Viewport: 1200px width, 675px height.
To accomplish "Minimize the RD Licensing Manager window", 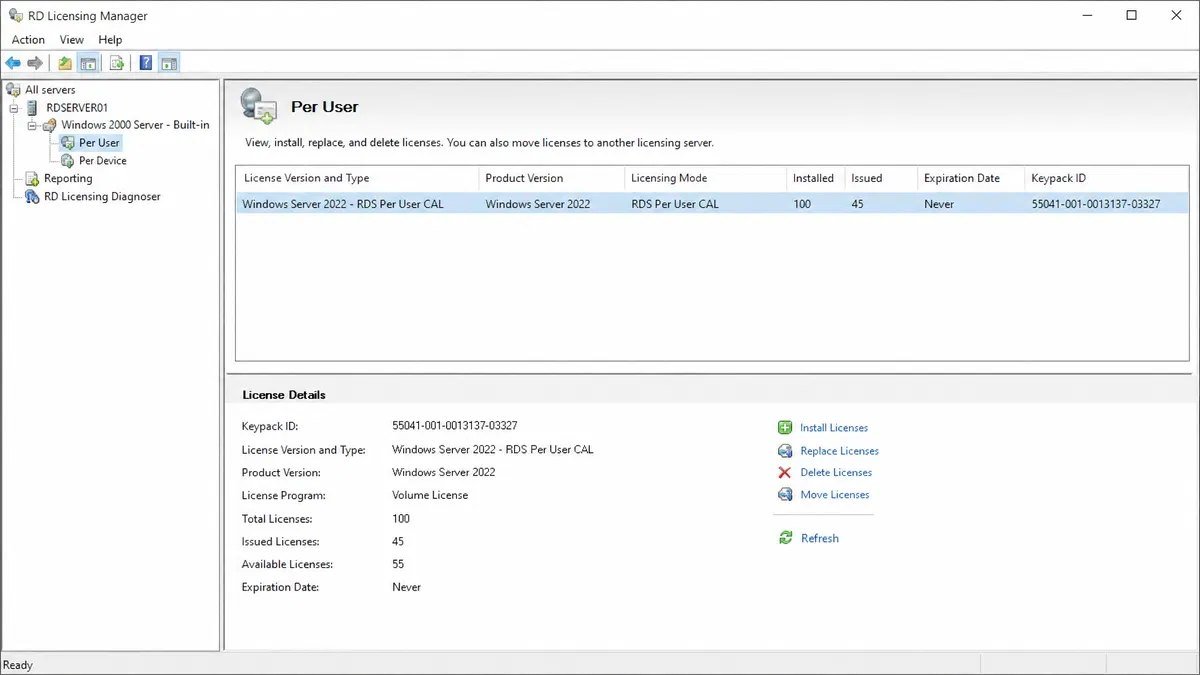I will (x=1086, y=15).
